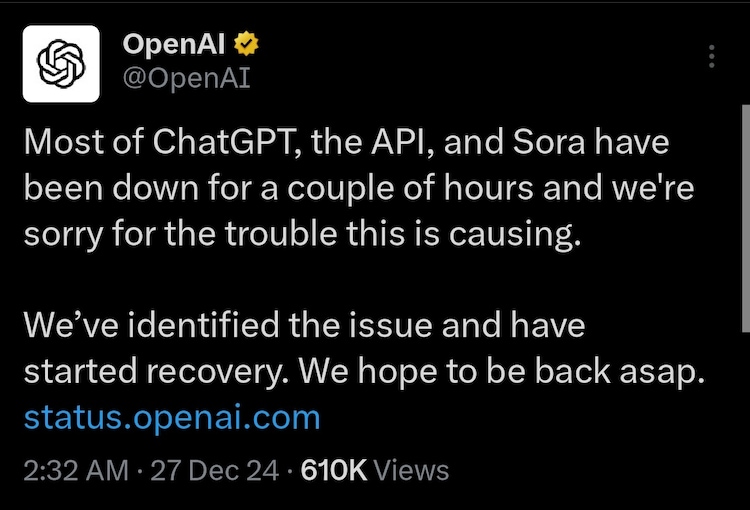Click the 2:32 AM timestamp
Image resolution: width=750 pixels, height=510 pixels.
[x=77, y=470]
